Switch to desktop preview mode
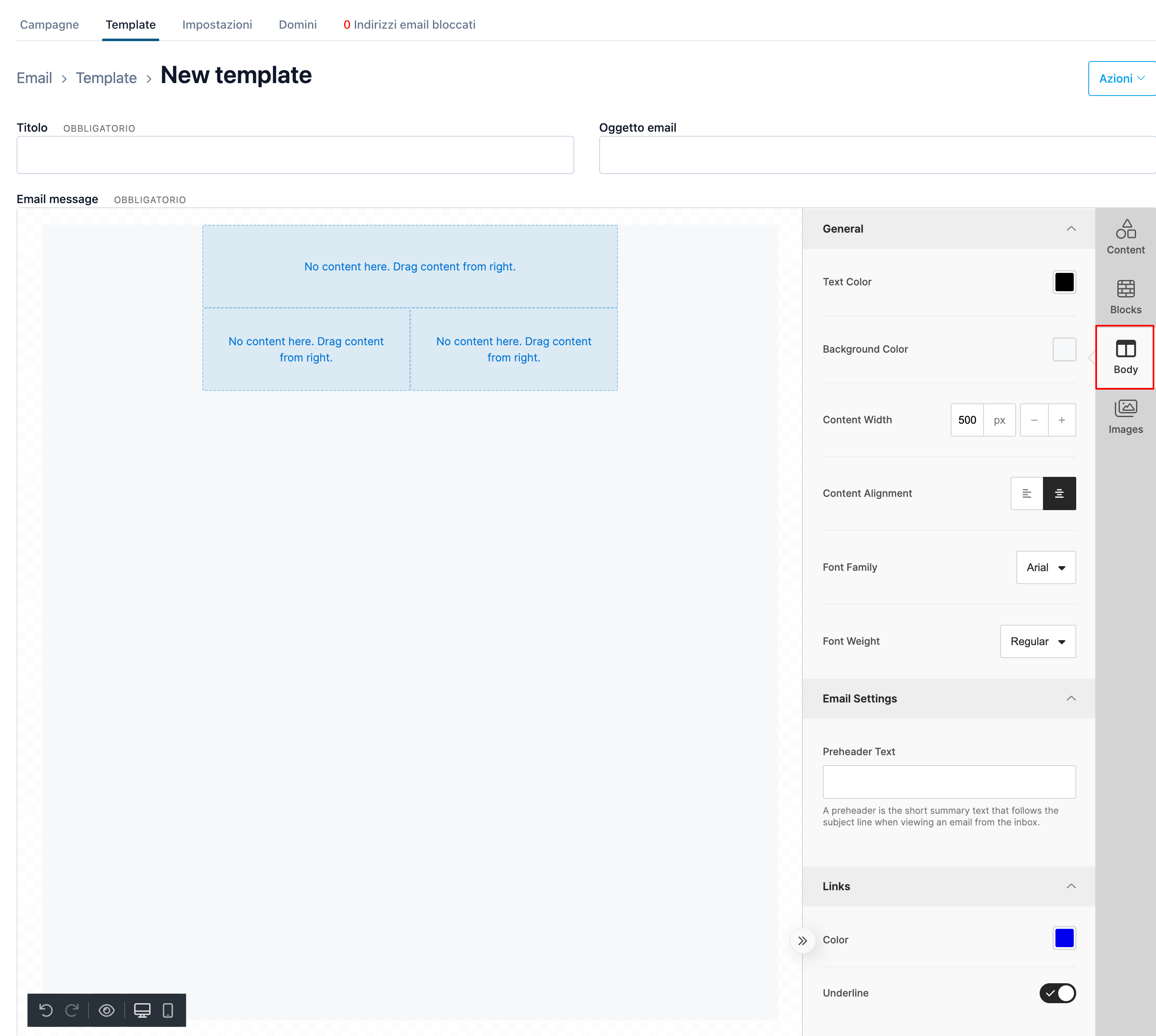The height and width of the screenshot is (1036, 1156). tap(142, 1010)
